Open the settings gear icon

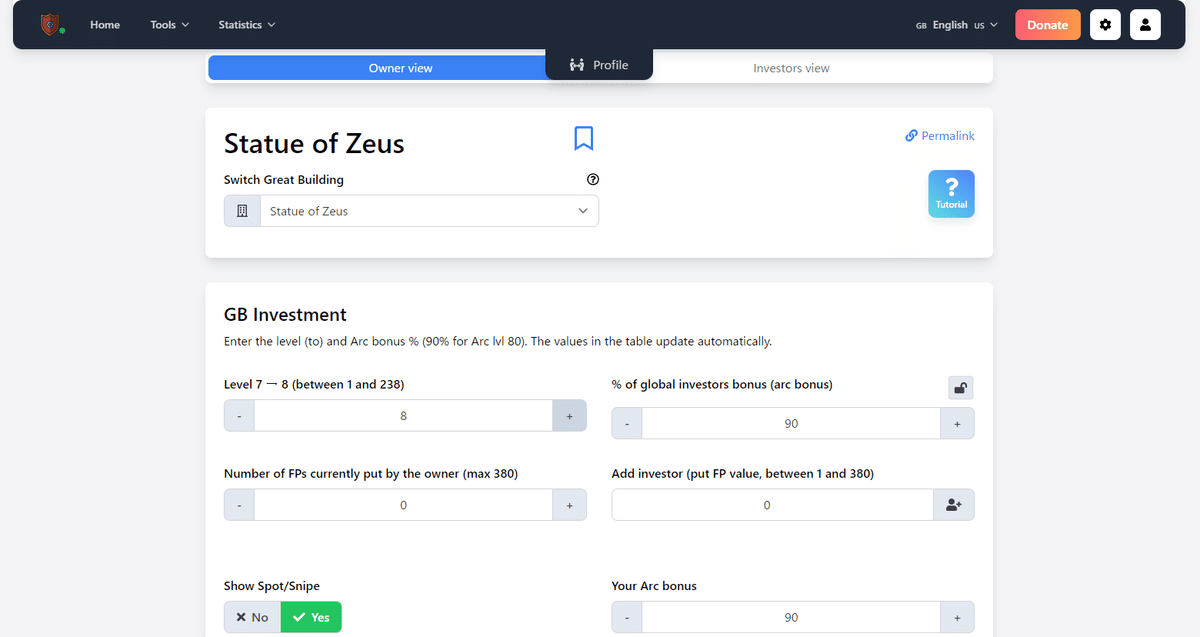click(x=1105, y=25)
